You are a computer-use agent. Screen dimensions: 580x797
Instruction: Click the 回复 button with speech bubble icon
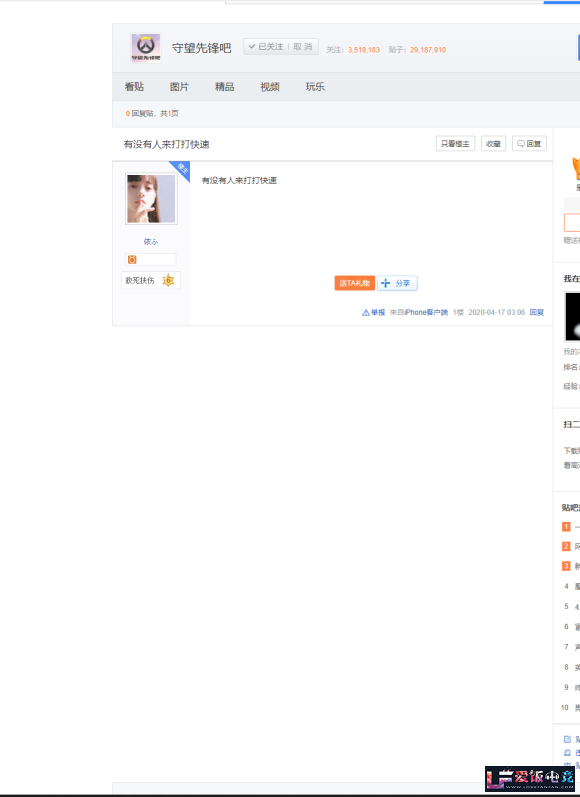tap(529, 144)
